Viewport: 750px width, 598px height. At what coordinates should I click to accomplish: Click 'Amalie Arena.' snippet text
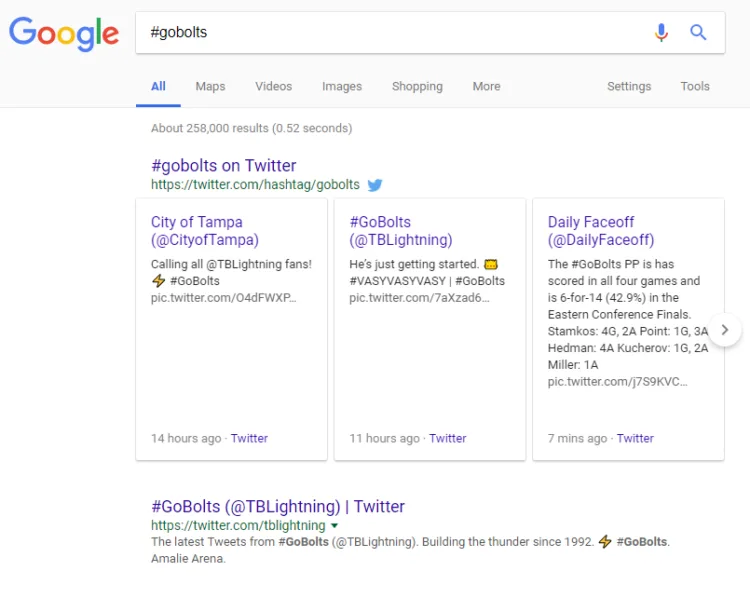coord(188,559)
